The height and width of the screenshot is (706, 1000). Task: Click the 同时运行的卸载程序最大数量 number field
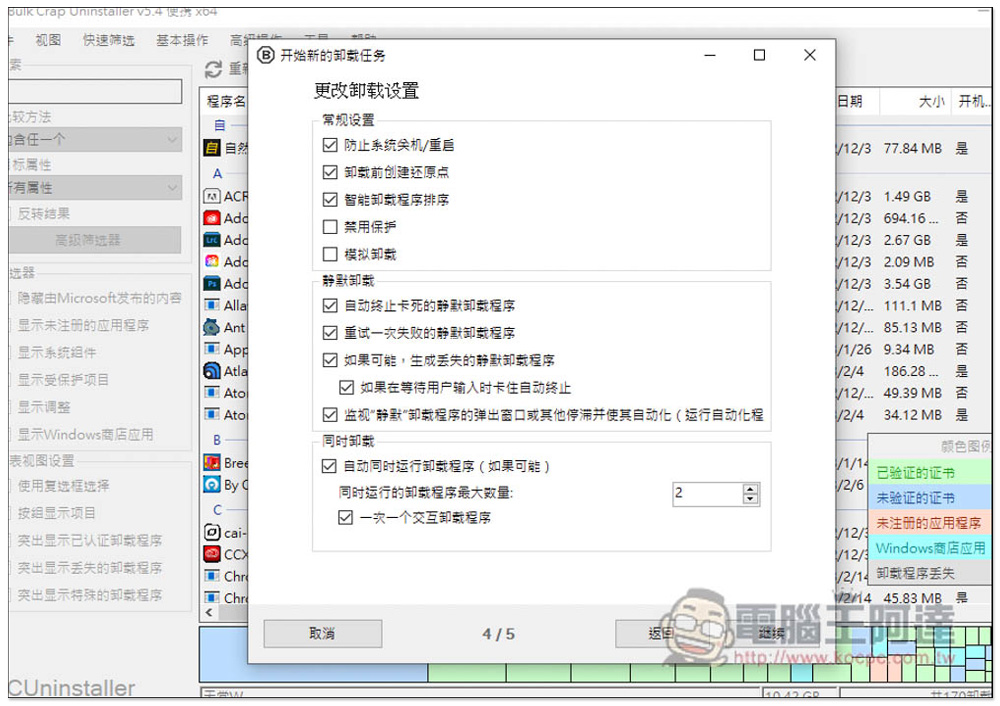707,494
